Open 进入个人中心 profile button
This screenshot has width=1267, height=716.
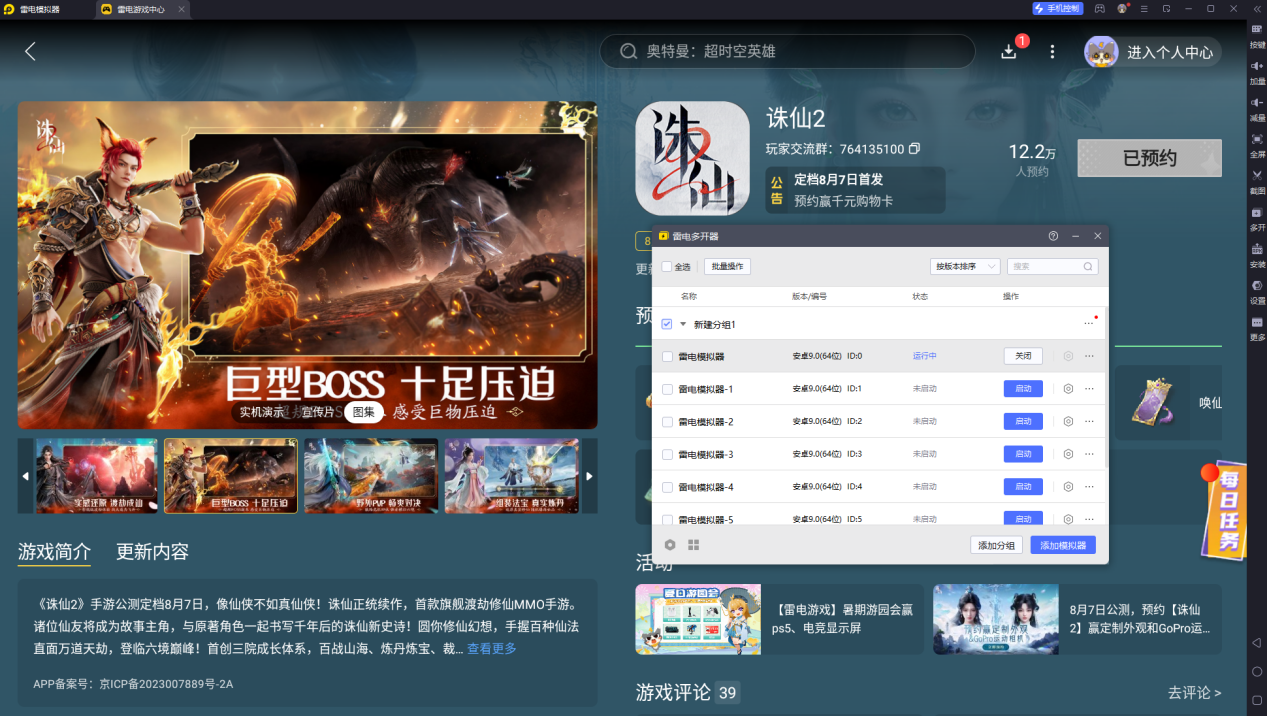[x=1152, y=52]
